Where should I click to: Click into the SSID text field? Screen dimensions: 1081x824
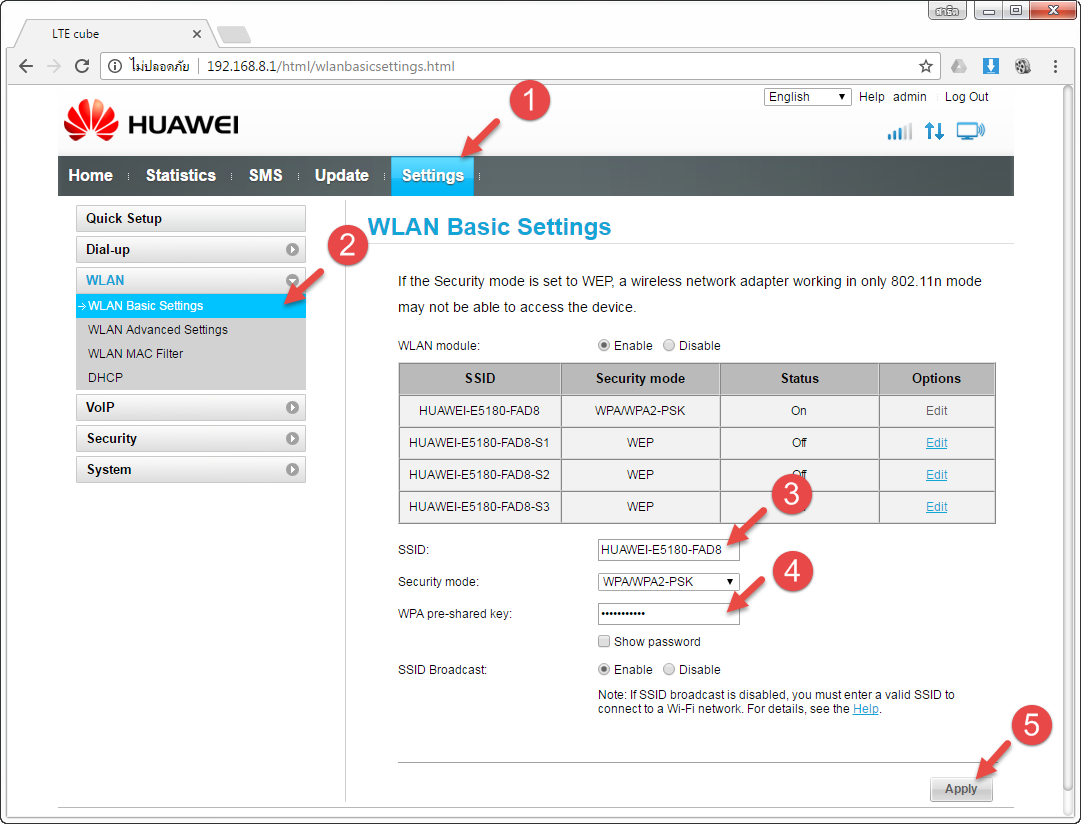tap(668, 550)
